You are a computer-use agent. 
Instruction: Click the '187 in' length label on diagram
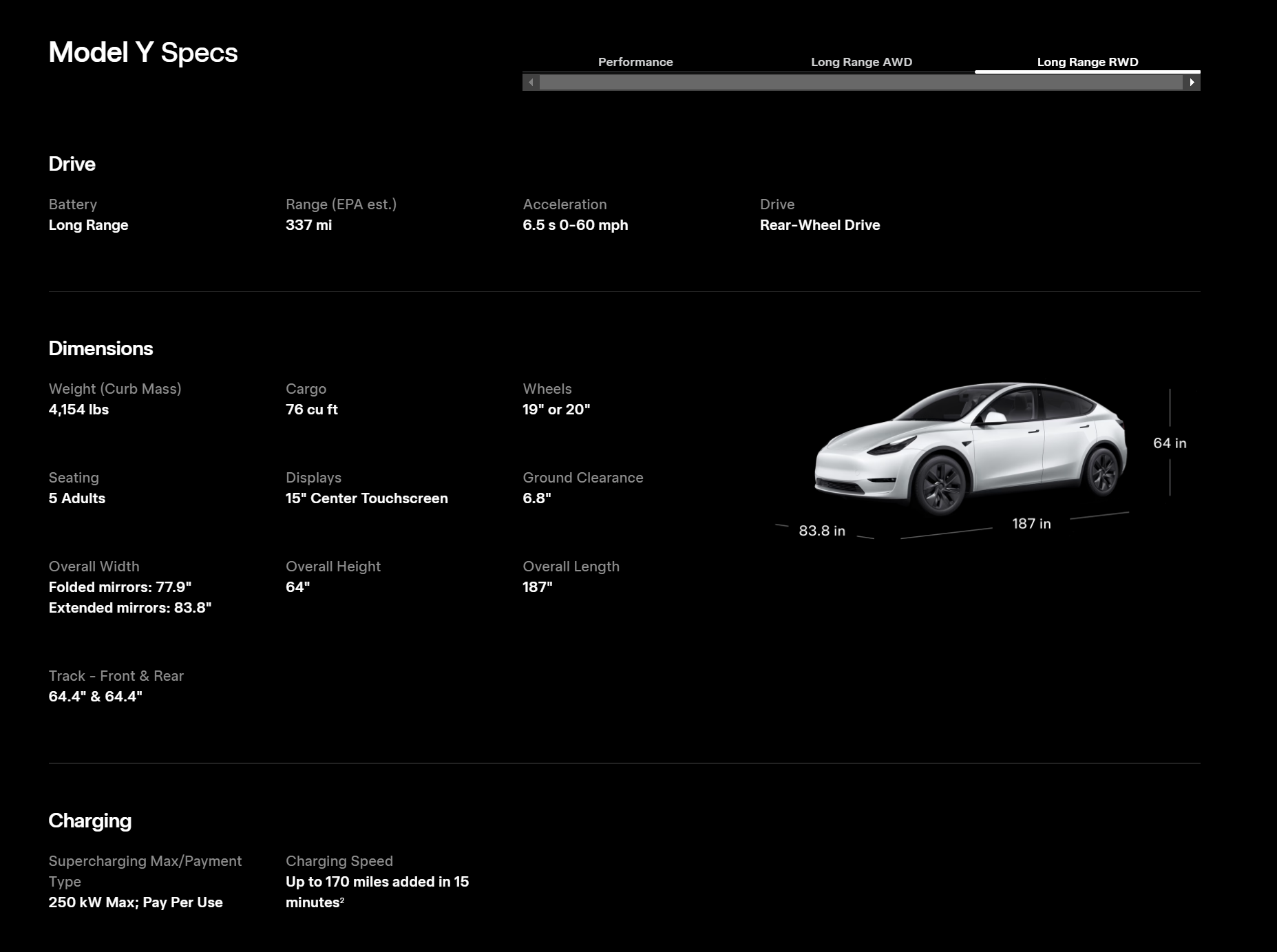point(1031,524)
